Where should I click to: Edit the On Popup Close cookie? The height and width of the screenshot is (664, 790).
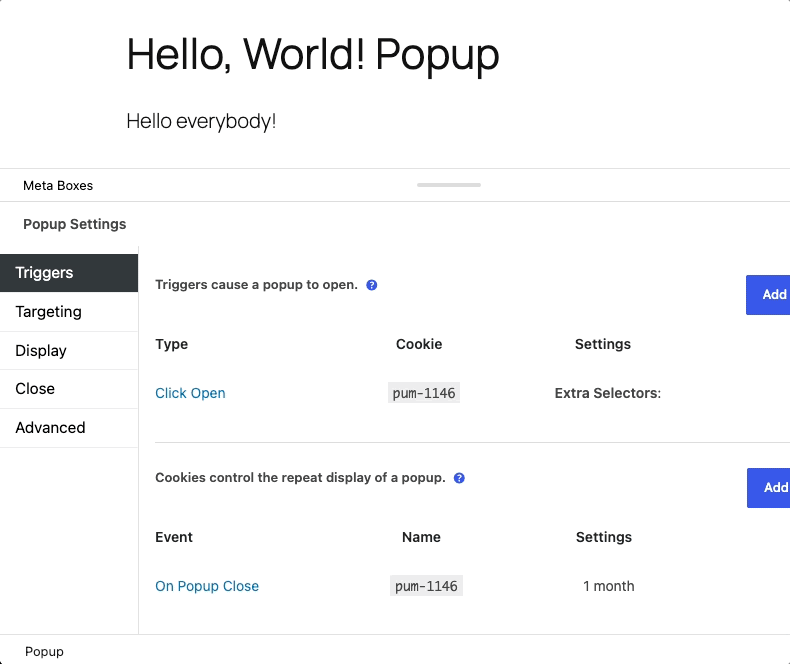207,586
